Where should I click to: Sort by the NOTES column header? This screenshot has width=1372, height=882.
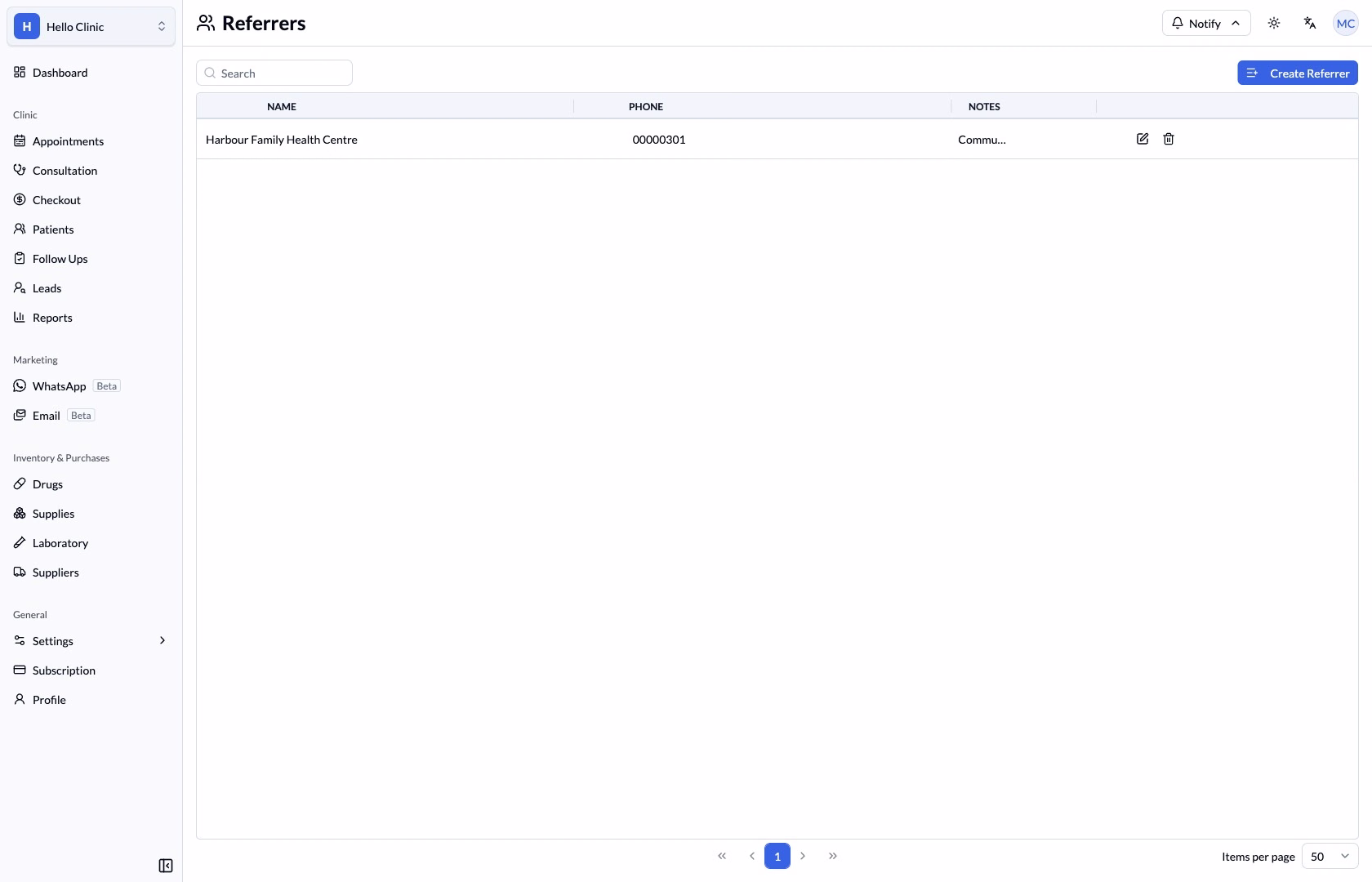coord(984,106)
